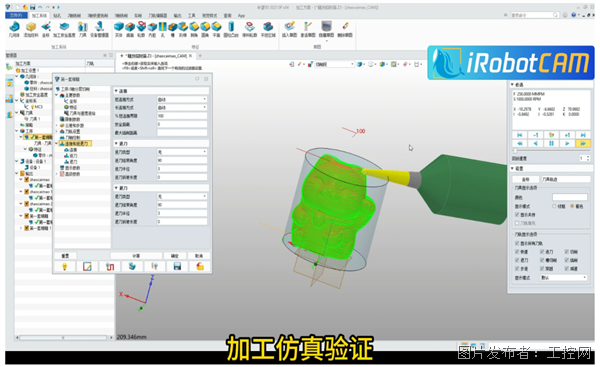Viewport: 600px width, 367px height.
Task: Click the Add Stock (添加坯料) icon
Action: point(31,29)
